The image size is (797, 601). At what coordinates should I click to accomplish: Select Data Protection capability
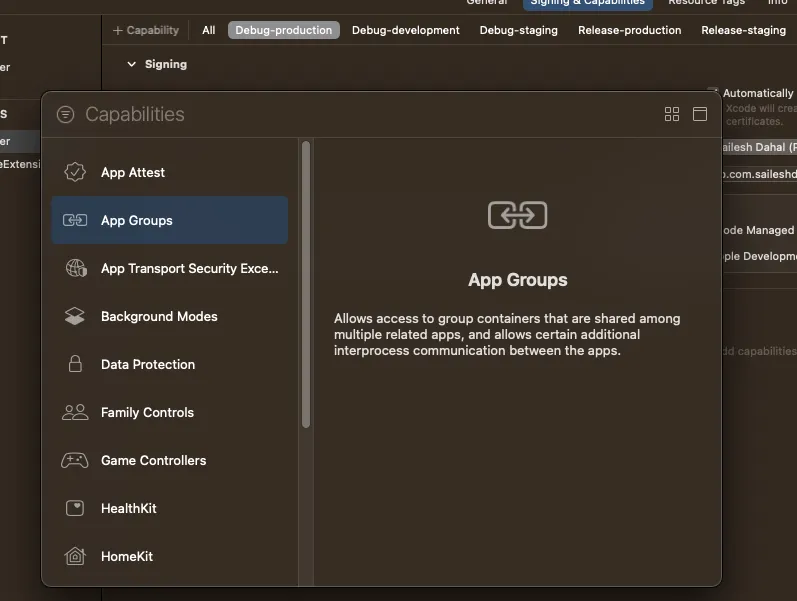170,364
